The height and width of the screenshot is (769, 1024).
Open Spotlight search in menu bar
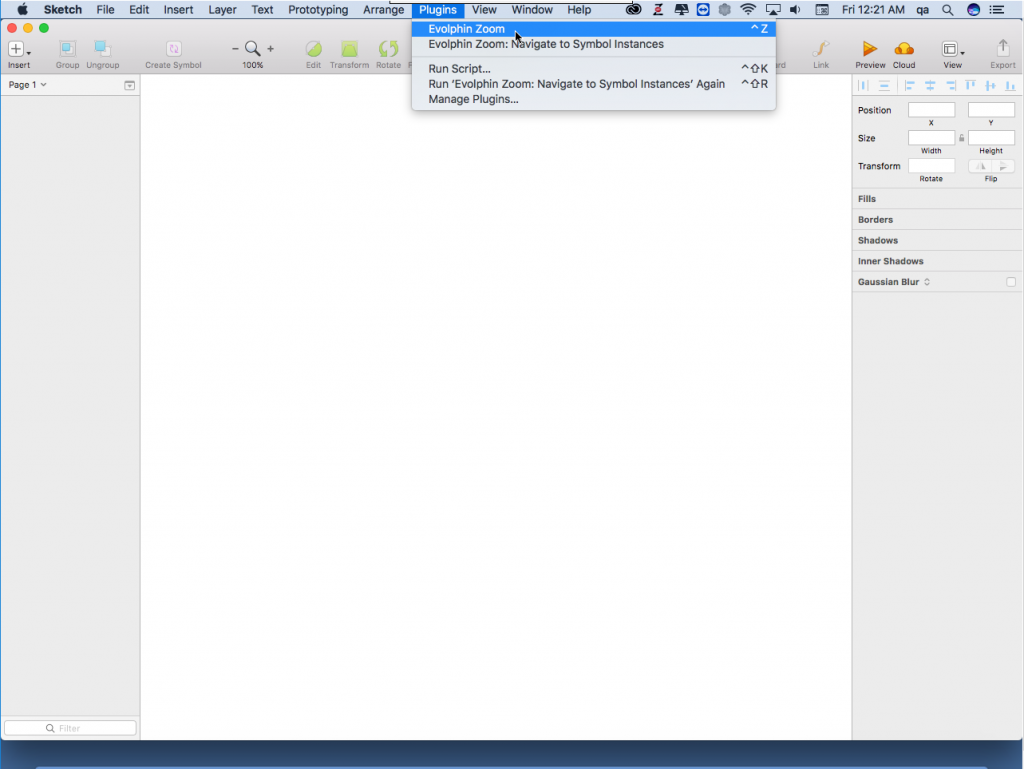click(947, 10)
